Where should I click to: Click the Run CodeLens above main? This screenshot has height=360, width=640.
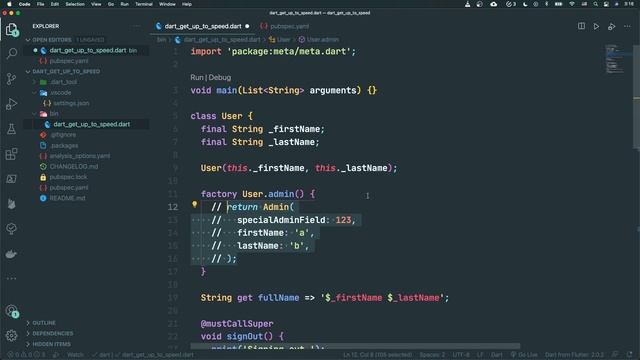click(197, 78)
